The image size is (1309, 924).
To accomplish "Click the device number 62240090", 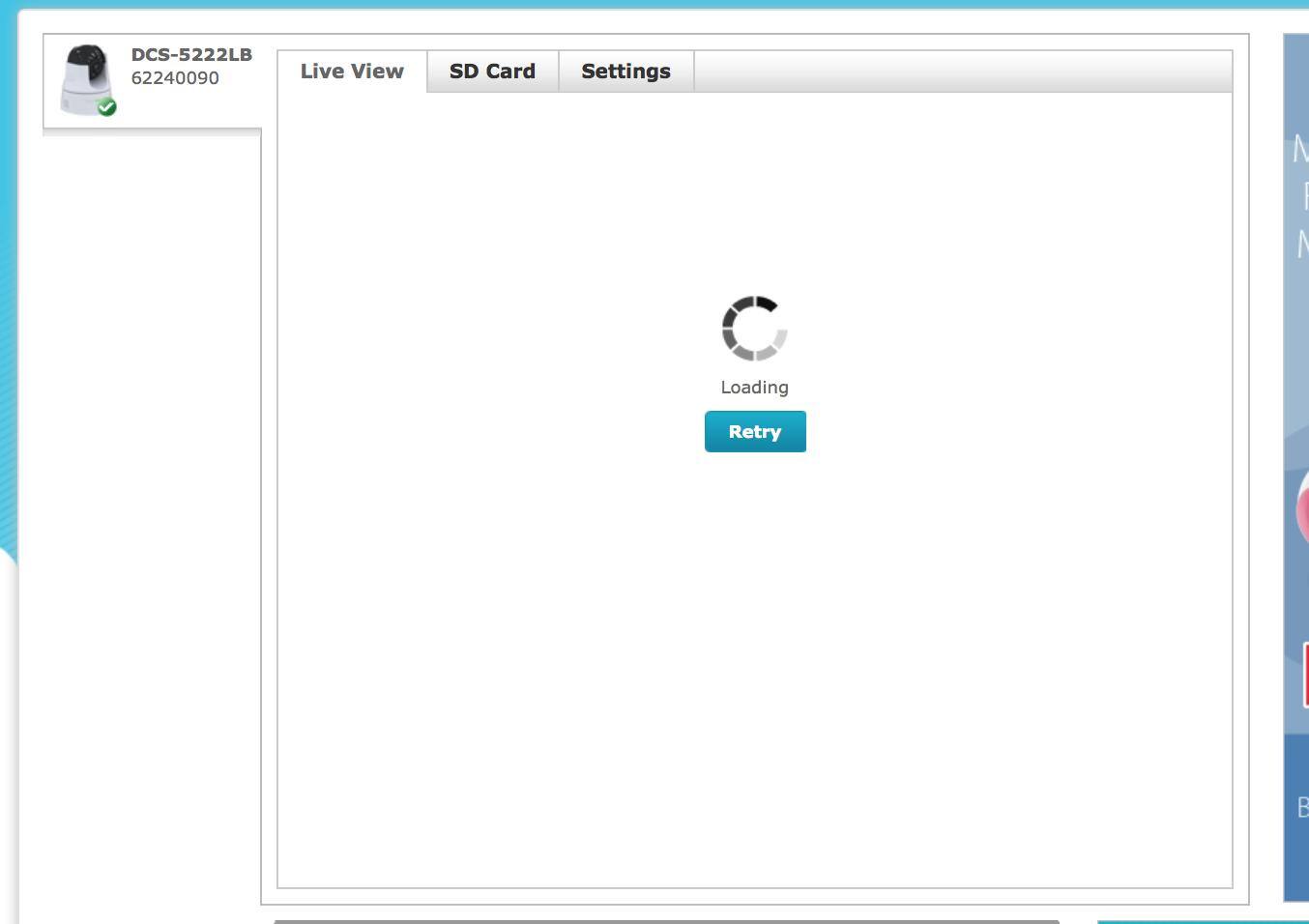I will [x=175, y=78].
